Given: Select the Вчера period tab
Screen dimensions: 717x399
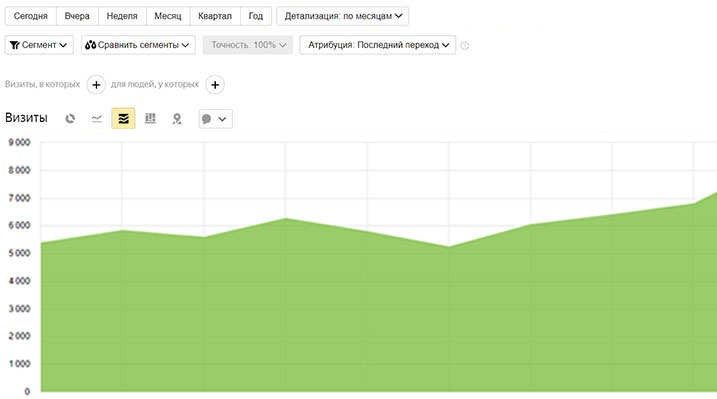Looking at the screenshot, I should pyautogui.click(x=77, y=16).
